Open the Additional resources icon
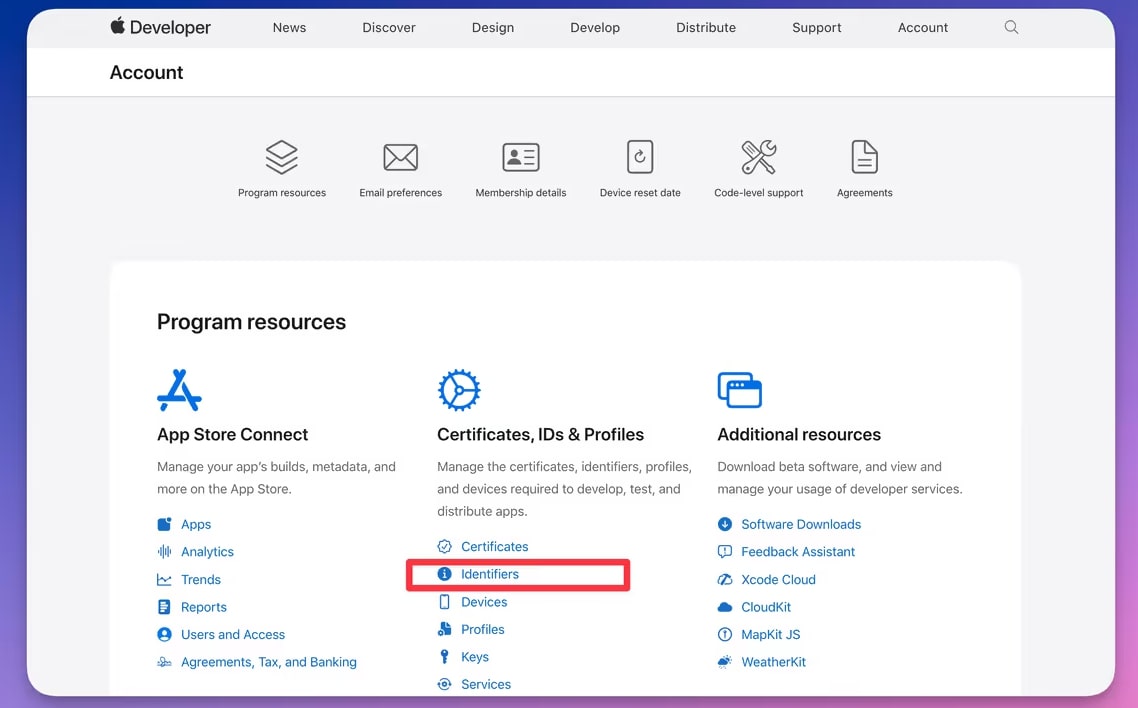Screen dimensions: 1138x708 point(740,390)
